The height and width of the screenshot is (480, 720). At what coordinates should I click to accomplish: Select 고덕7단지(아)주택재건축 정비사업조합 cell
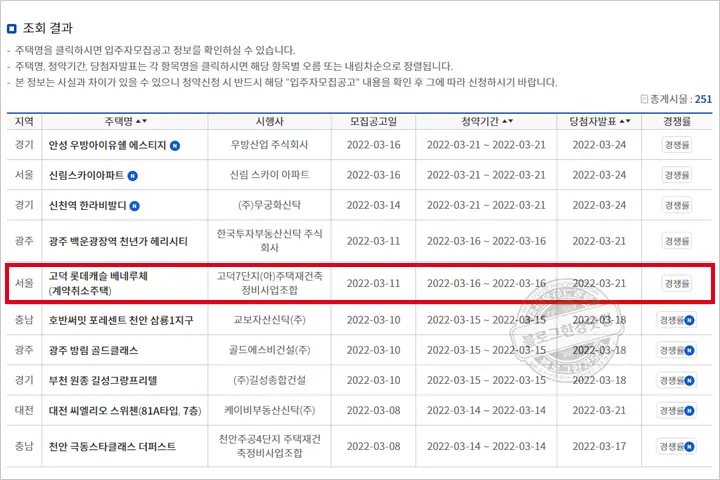tap(270, 283)
